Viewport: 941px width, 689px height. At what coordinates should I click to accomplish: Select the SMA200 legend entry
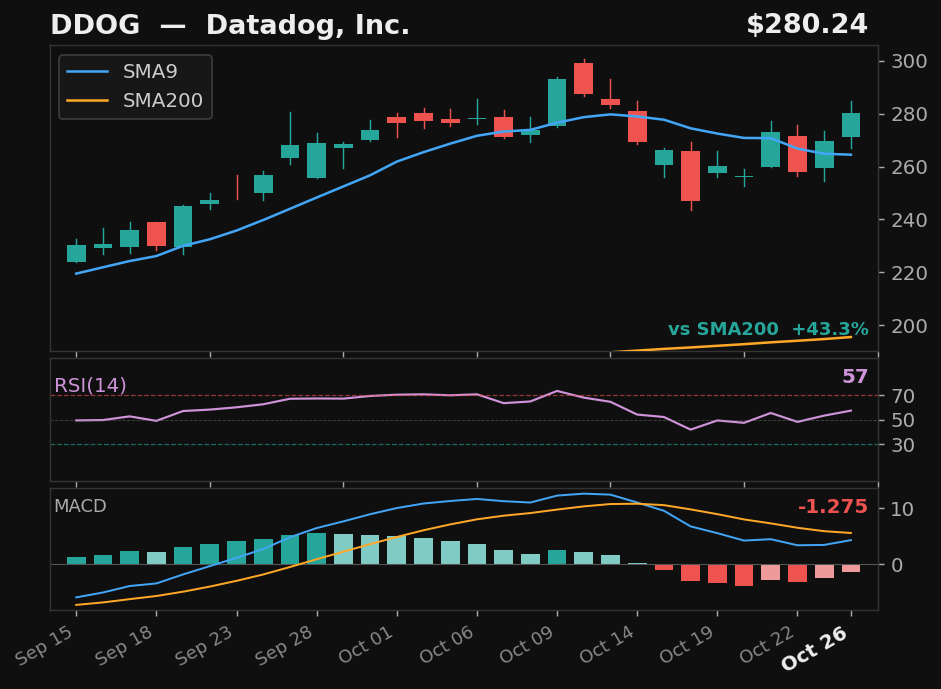pyautogui.click(x=134, y=100)
